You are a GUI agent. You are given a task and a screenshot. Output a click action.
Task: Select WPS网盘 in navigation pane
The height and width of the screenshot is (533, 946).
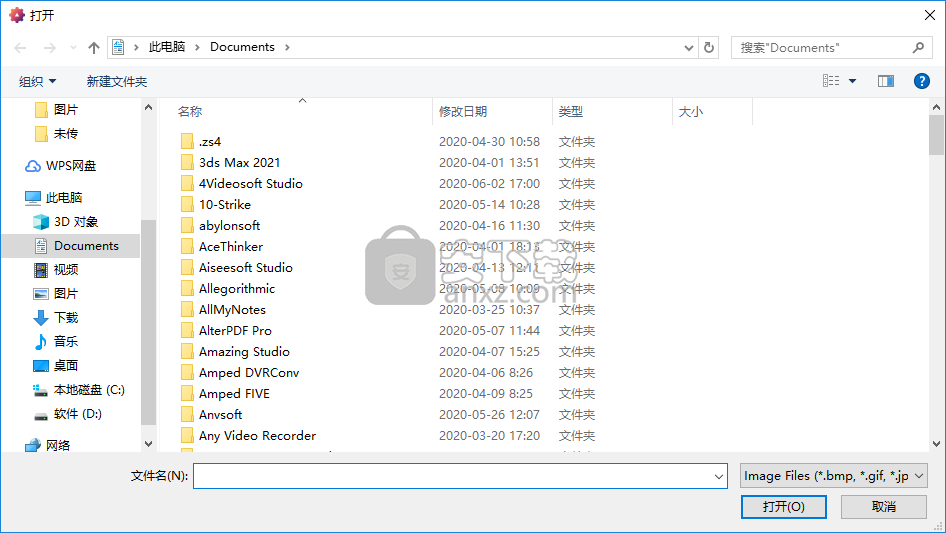pos(60,166)
